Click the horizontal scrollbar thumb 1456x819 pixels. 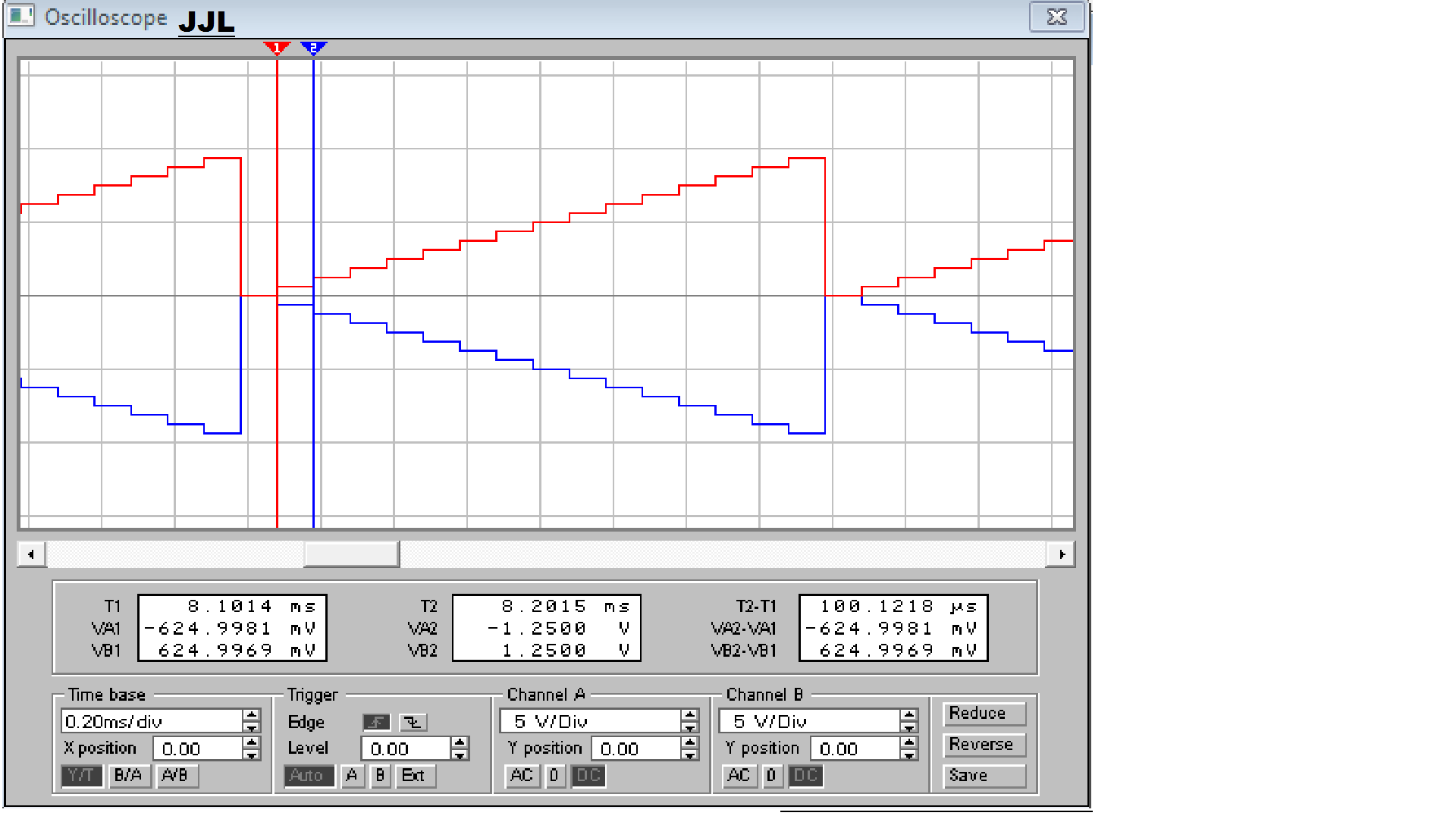pos(351,554)
